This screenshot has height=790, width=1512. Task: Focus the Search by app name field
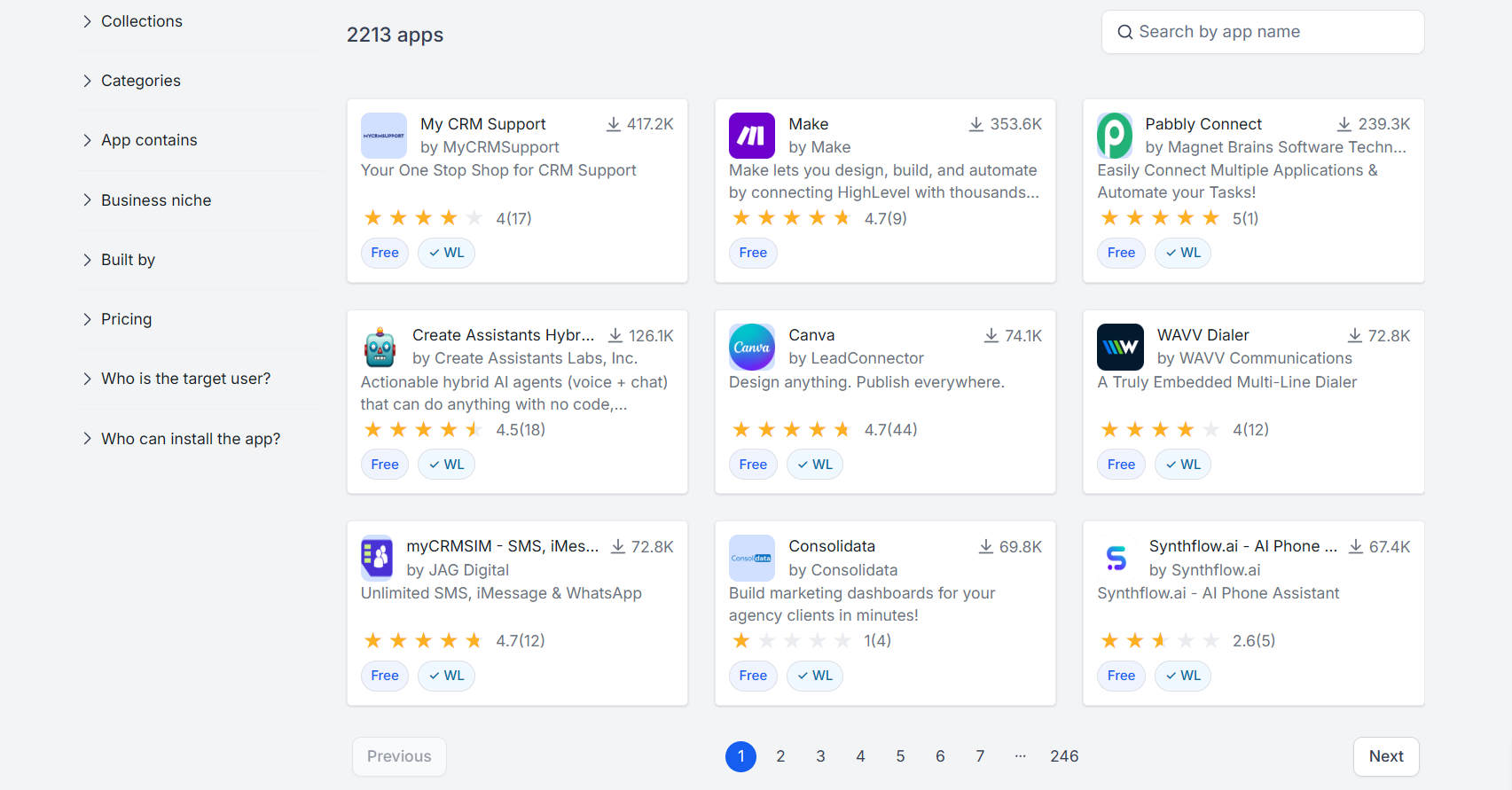1263,32
